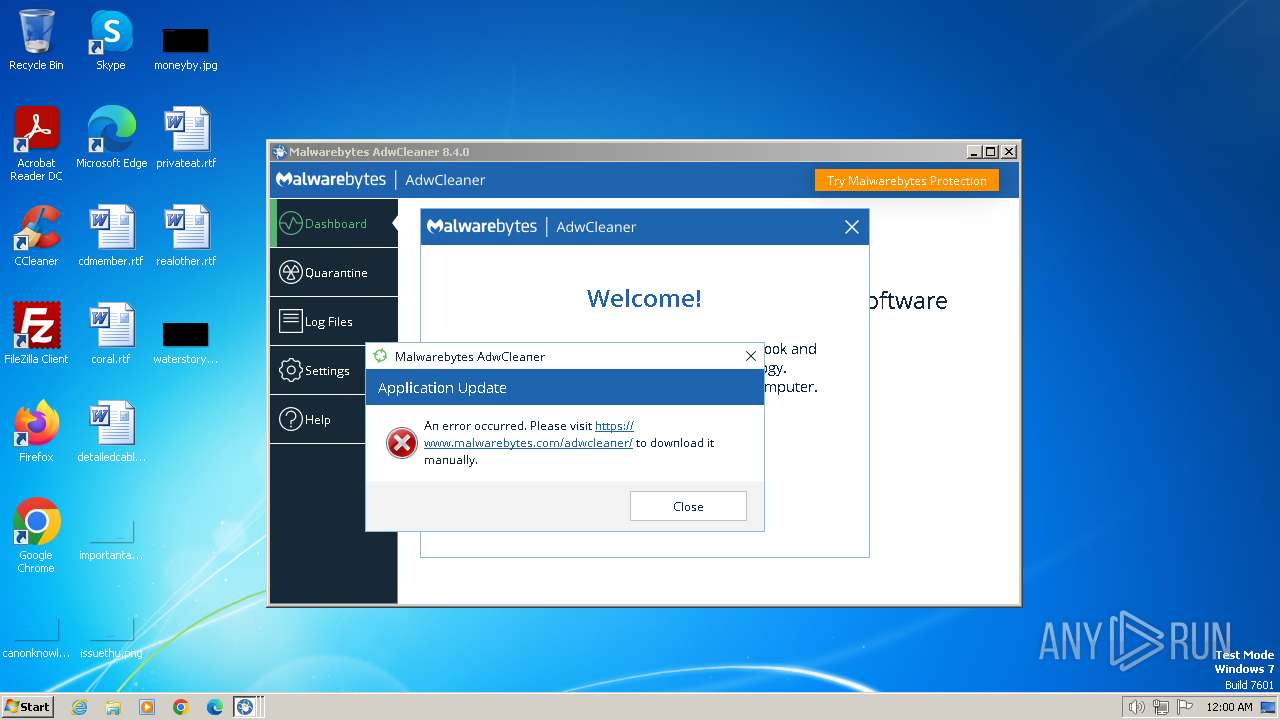Open the Dashboard sidebar item
The image size is (1280, 720).
333,223
